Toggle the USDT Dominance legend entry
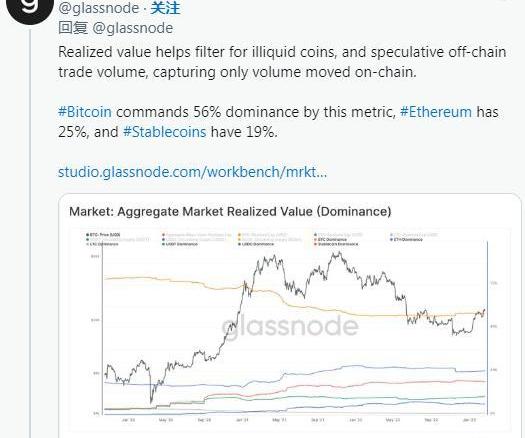The image size is (525, 438). (179, 244)
